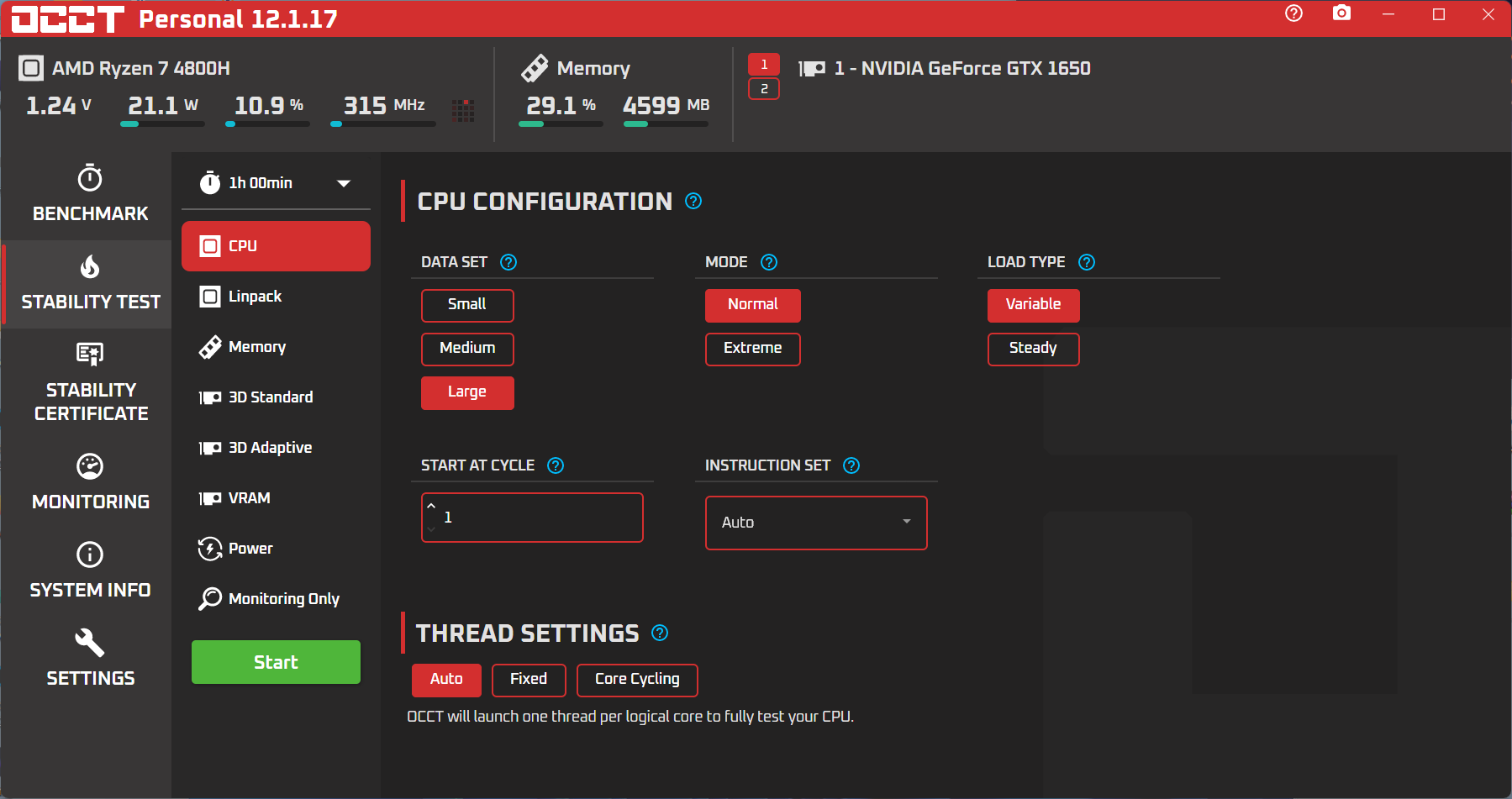Click the Memory RAM stick icon in header

tap(535, 68)
